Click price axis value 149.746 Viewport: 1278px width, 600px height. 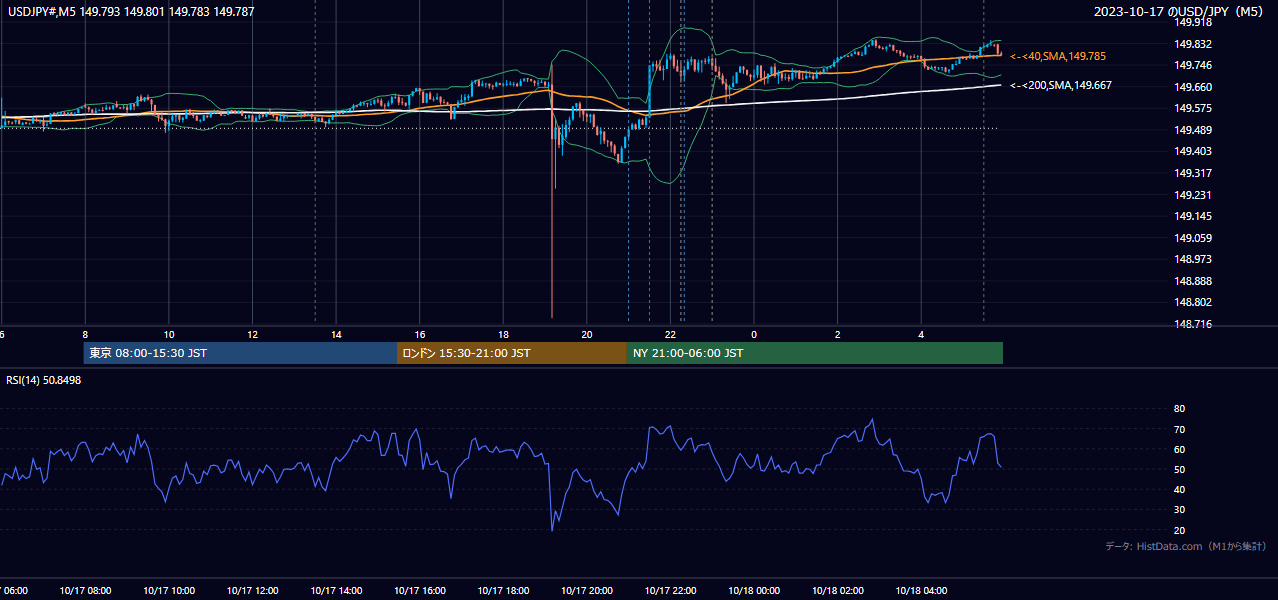1192,65
